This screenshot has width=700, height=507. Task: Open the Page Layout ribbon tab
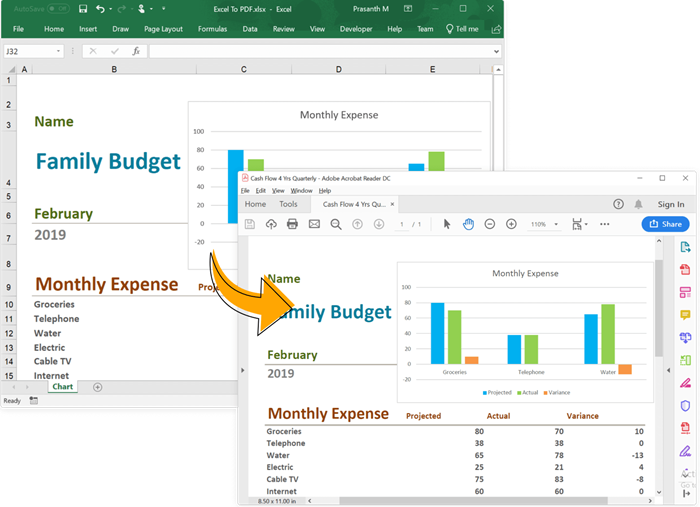(165, 29)
